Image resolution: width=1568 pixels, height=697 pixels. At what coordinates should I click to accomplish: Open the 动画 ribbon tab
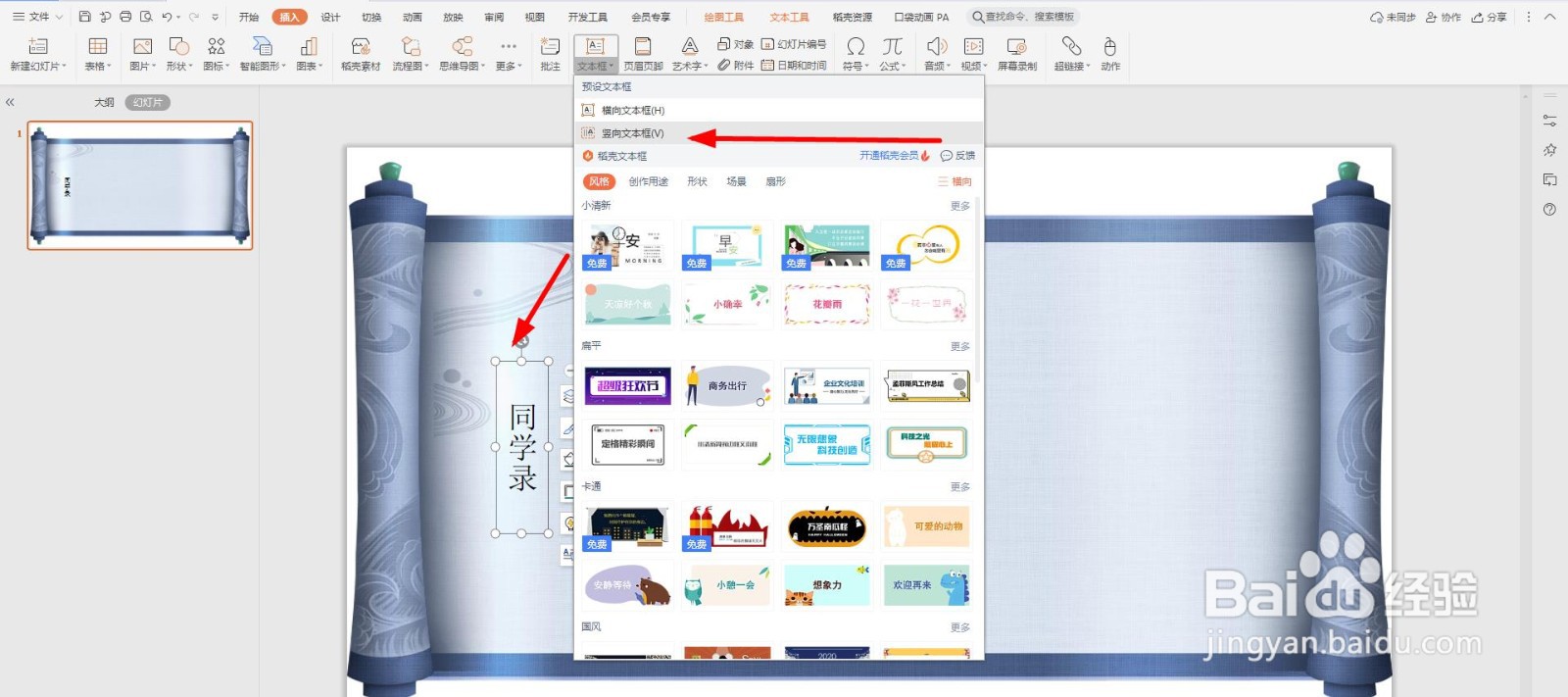(x=413, y=17)
